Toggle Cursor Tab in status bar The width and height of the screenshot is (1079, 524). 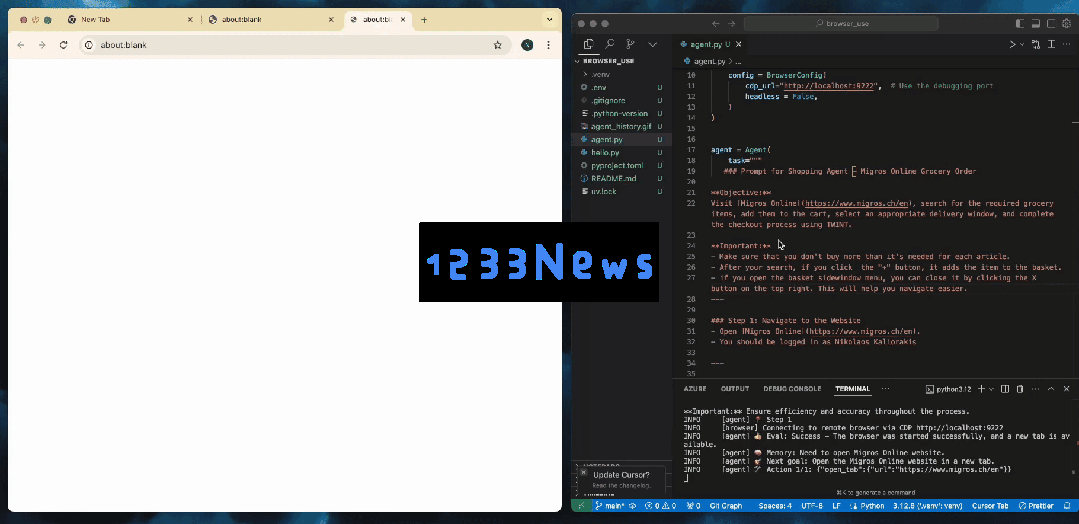click(x=990, y=506)
